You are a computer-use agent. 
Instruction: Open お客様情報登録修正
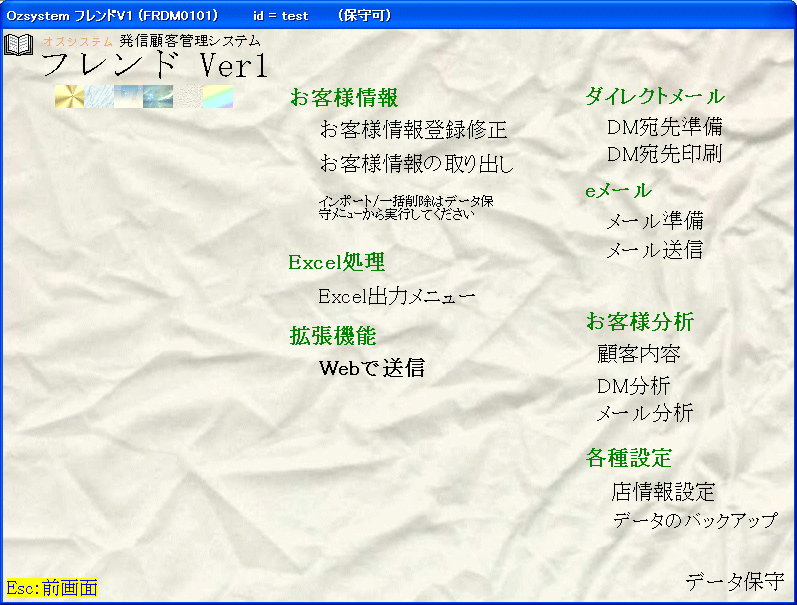[x=413, y=130]
